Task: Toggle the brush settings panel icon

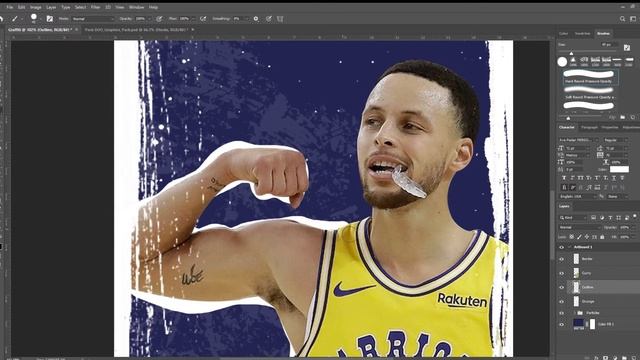Action: pyautogui.click(x=49, y=19)
